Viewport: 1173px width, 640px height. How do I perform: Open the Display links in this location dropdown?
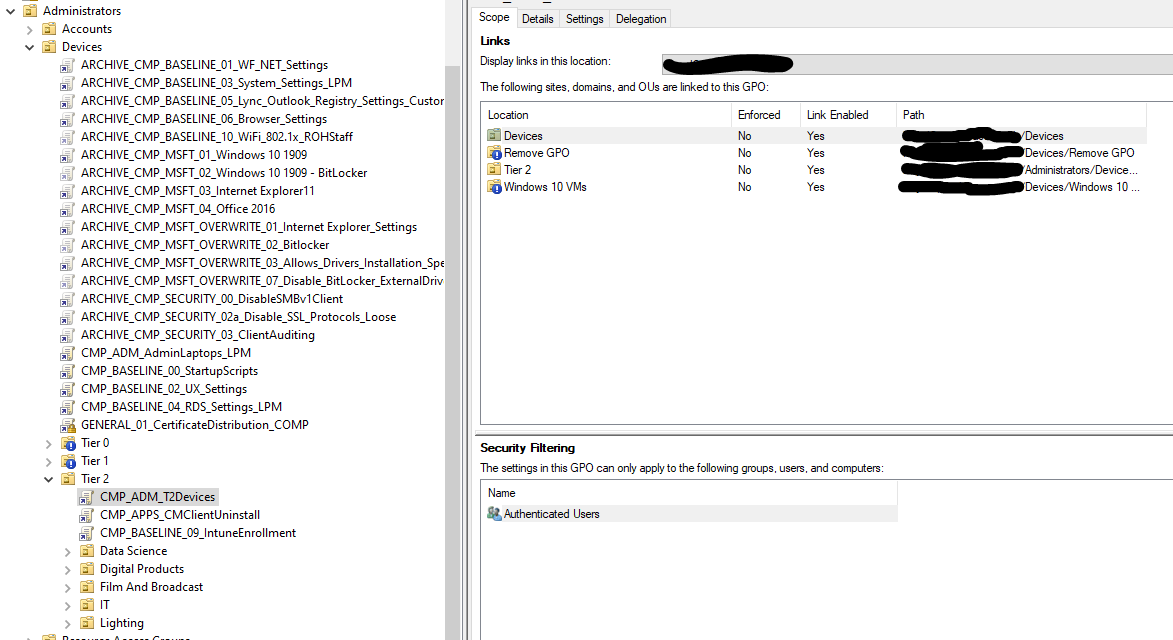point(917,64)
